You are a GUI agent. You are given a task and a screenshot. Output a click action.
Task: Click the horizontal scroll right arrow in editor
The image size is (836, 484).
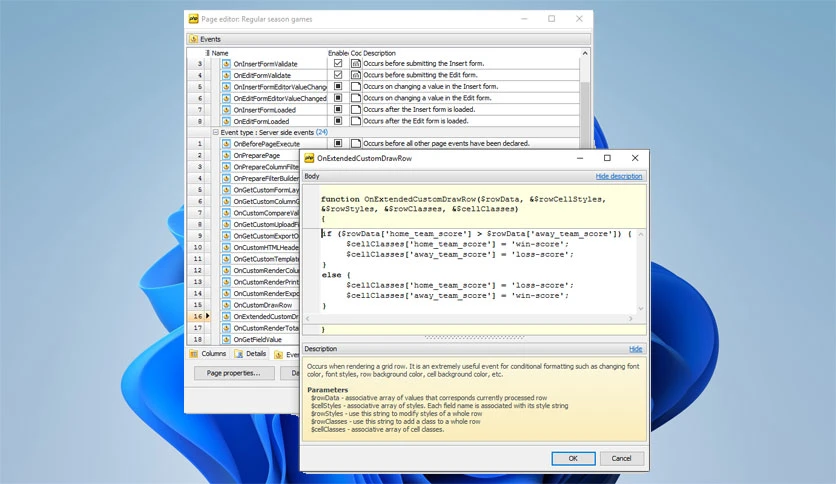point(631,319)
